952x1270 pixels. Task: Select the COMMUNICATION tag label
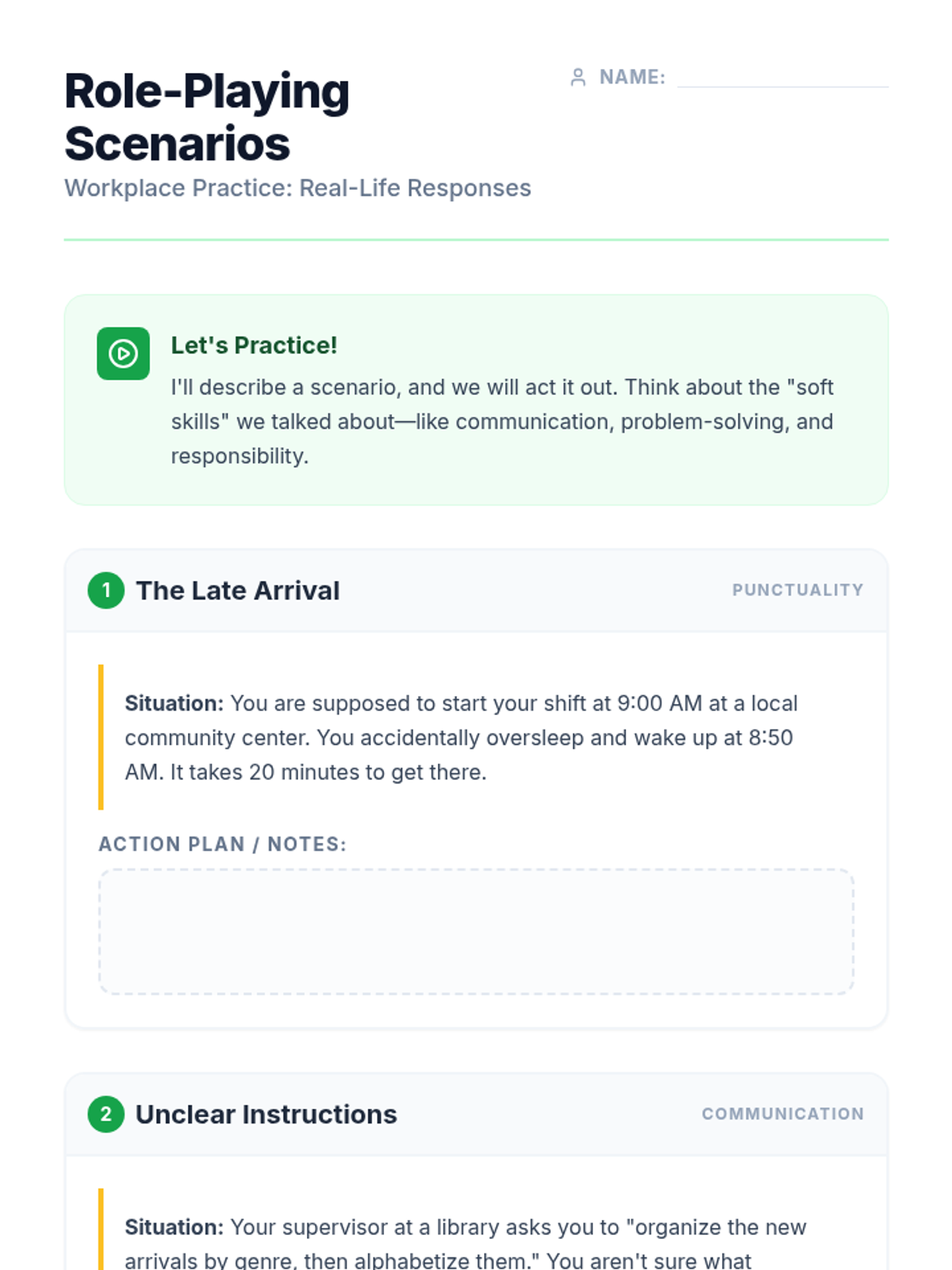(x=782, y=1114)
